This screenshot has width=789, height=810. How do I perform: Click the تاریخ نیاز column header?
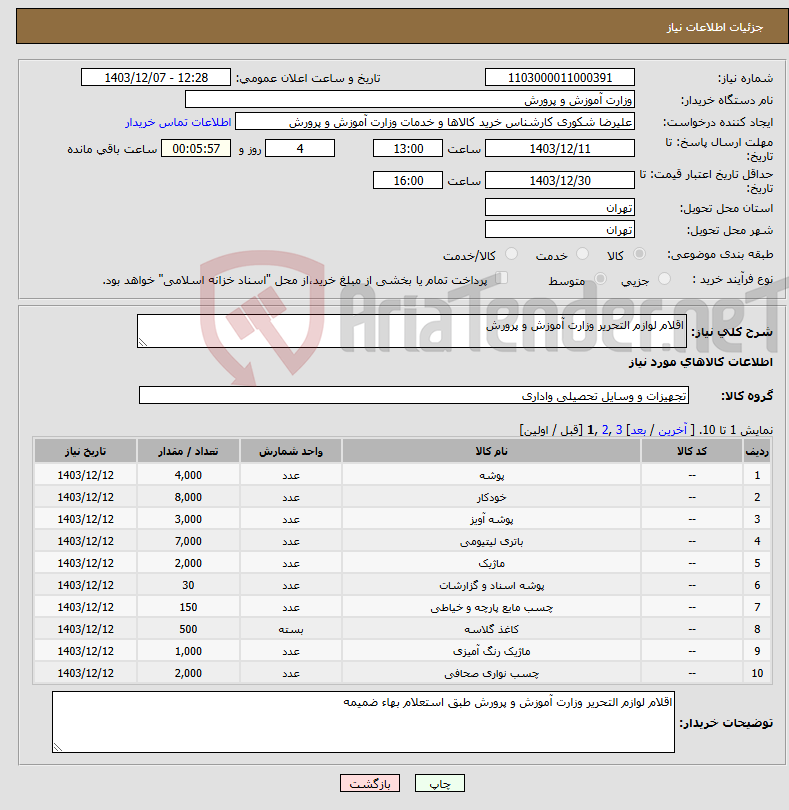[85, 451]
